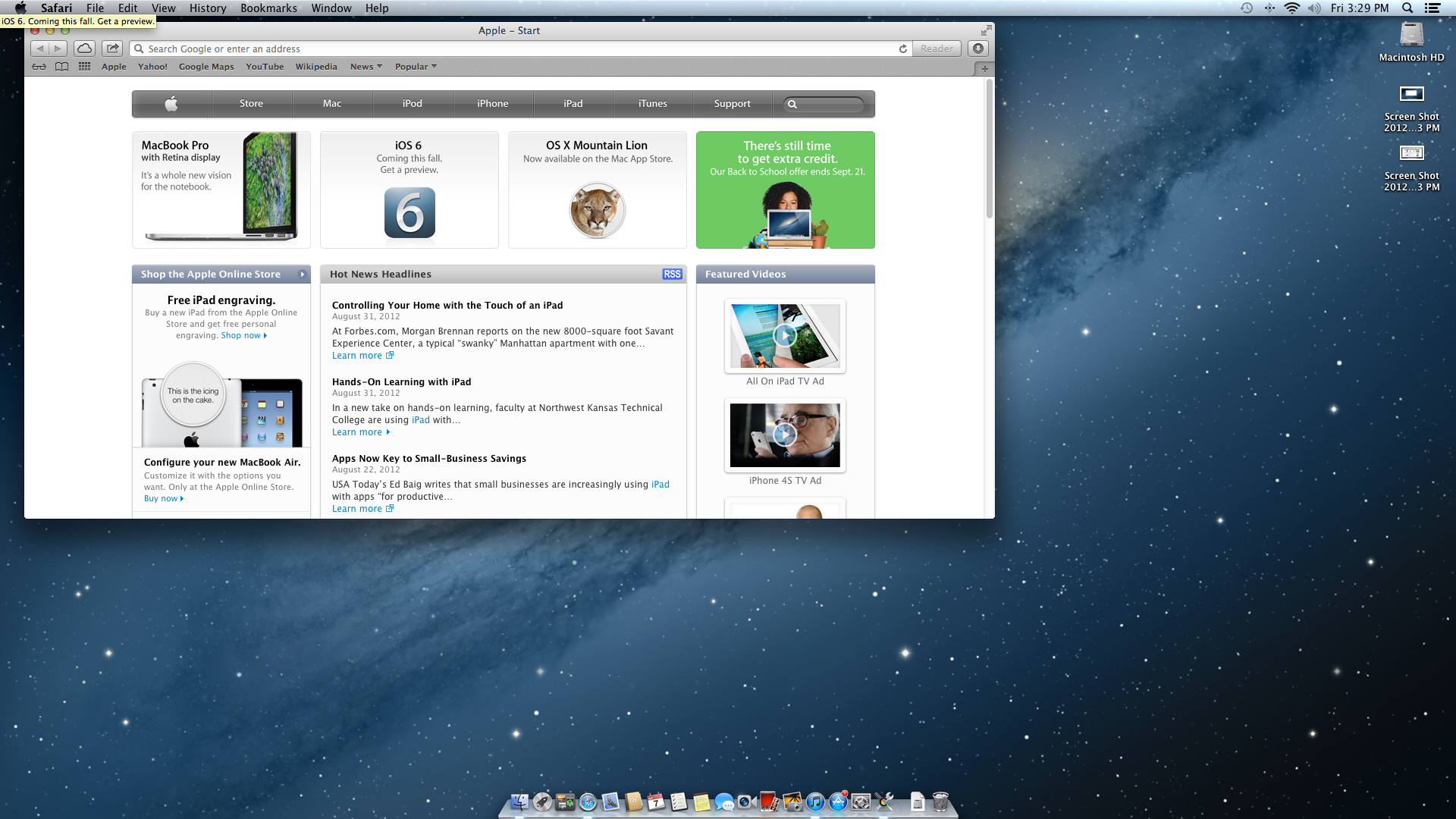Click the Downloads button in Safari toolbar
Image resolution: width=1456 pixels, height=819 pixels.
[x=978, y=49]
